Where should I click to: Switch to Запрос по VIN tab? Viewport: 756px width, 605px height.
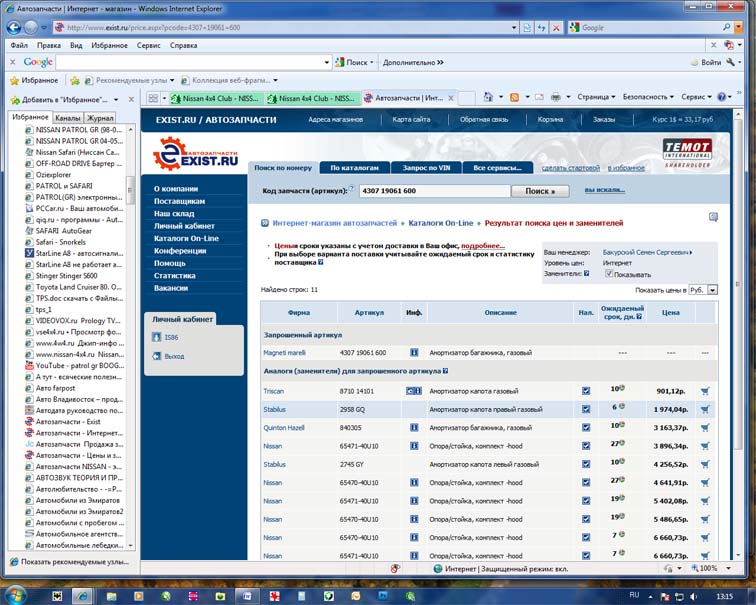(x=426, y=168)
